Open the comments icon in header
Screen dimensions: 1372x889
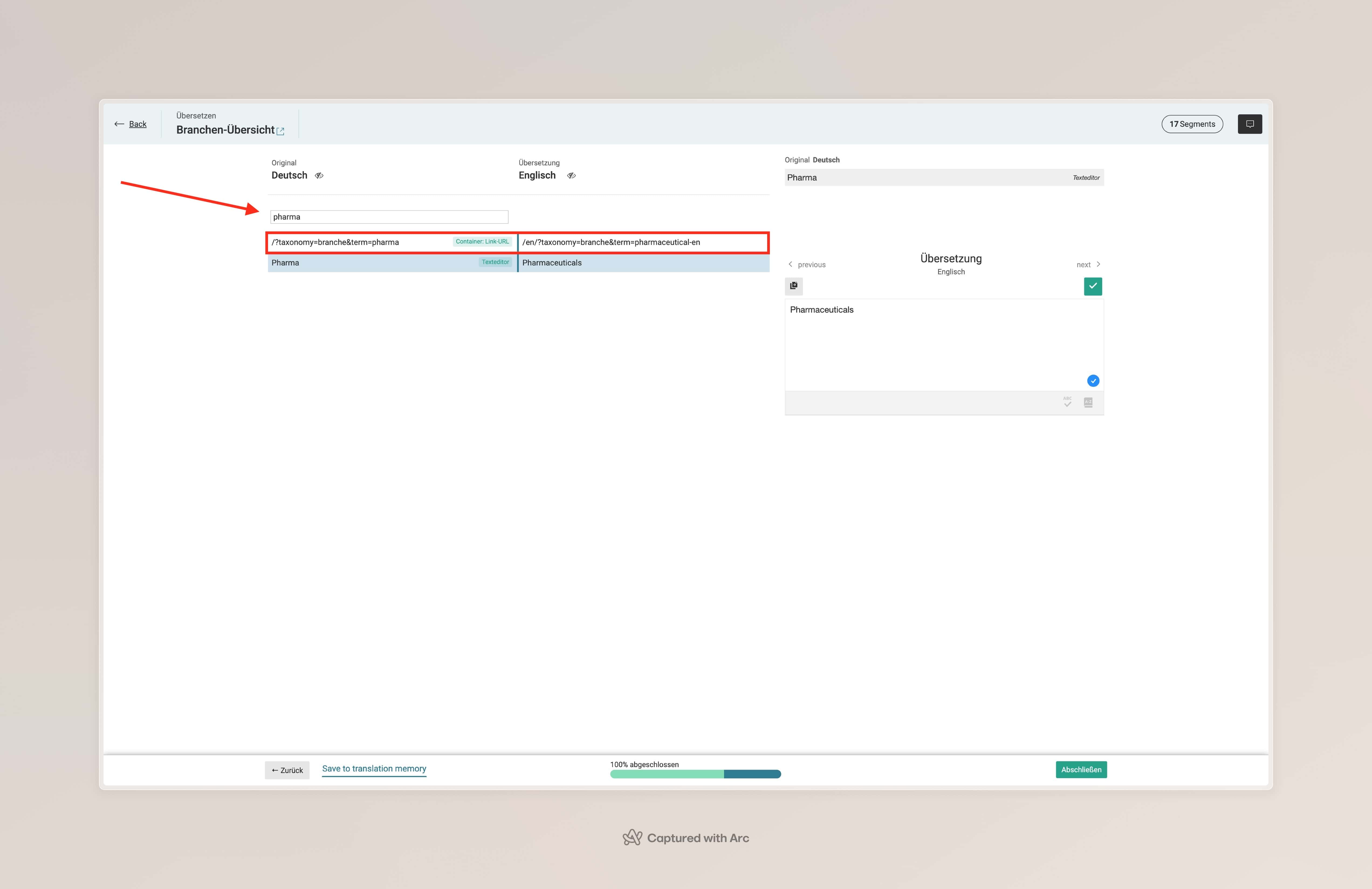(1249, 124)
